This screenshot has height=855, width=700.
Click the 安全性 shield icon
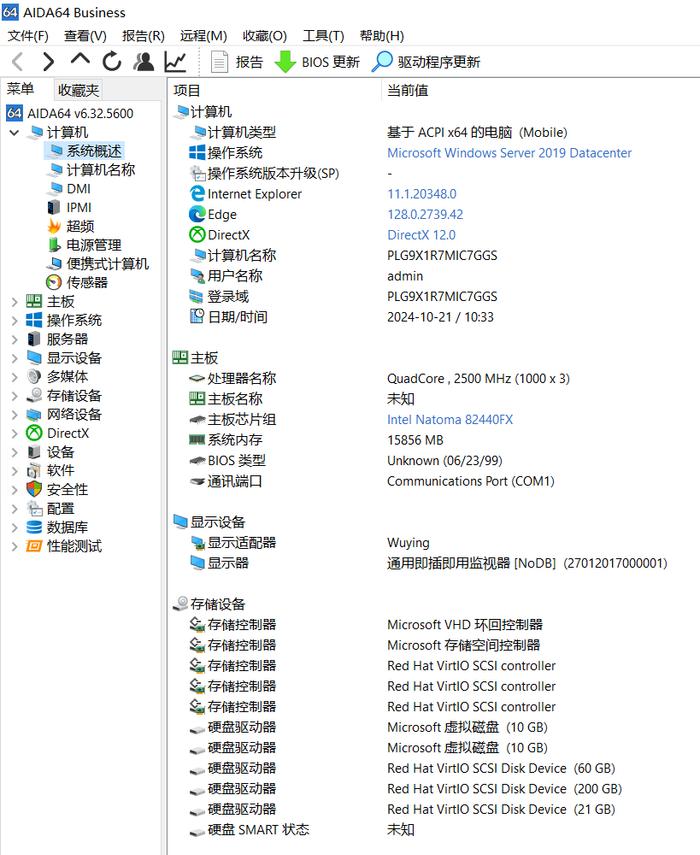point(34,489)
